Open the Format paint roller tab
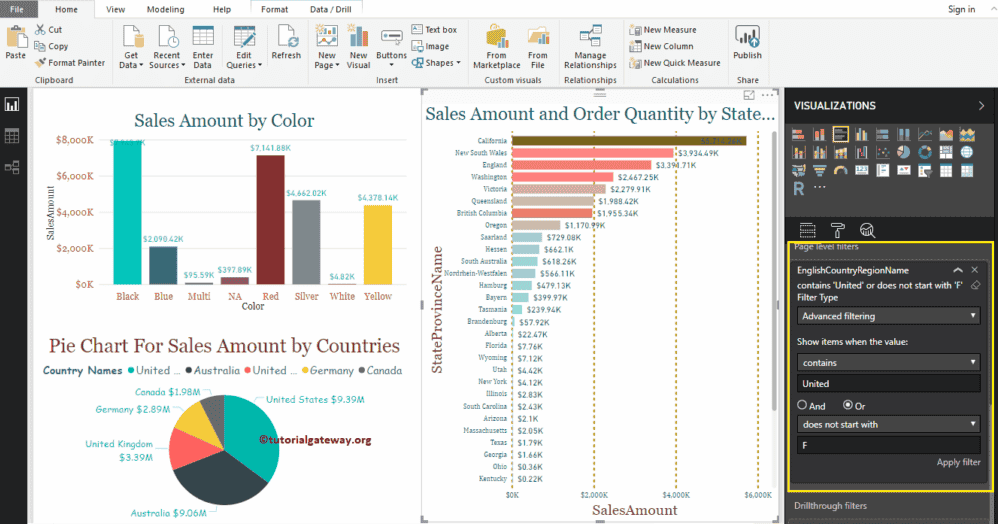The image size is (998, 524). (838, 231)
